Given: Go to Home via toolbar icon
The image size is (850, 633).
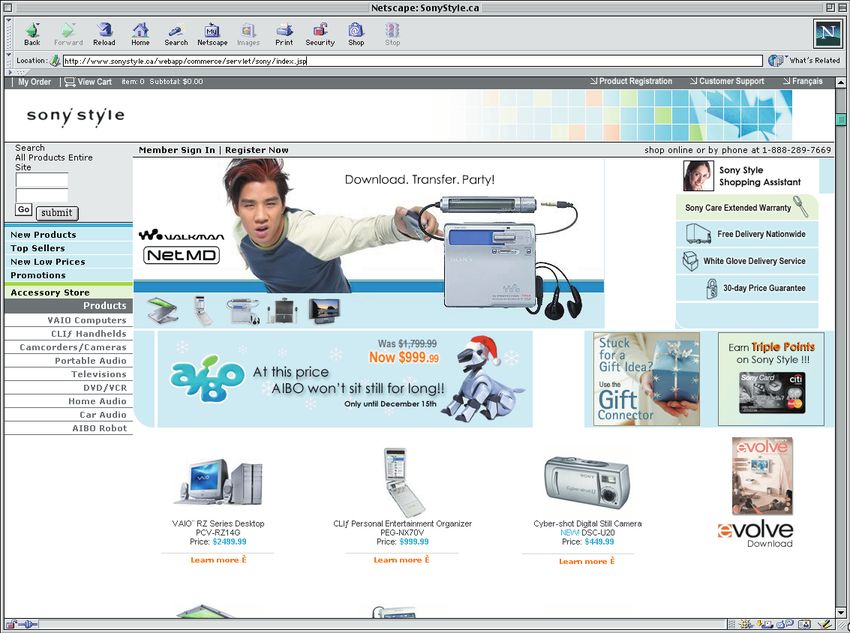Looking at the screenshot, I should (140, 34).
